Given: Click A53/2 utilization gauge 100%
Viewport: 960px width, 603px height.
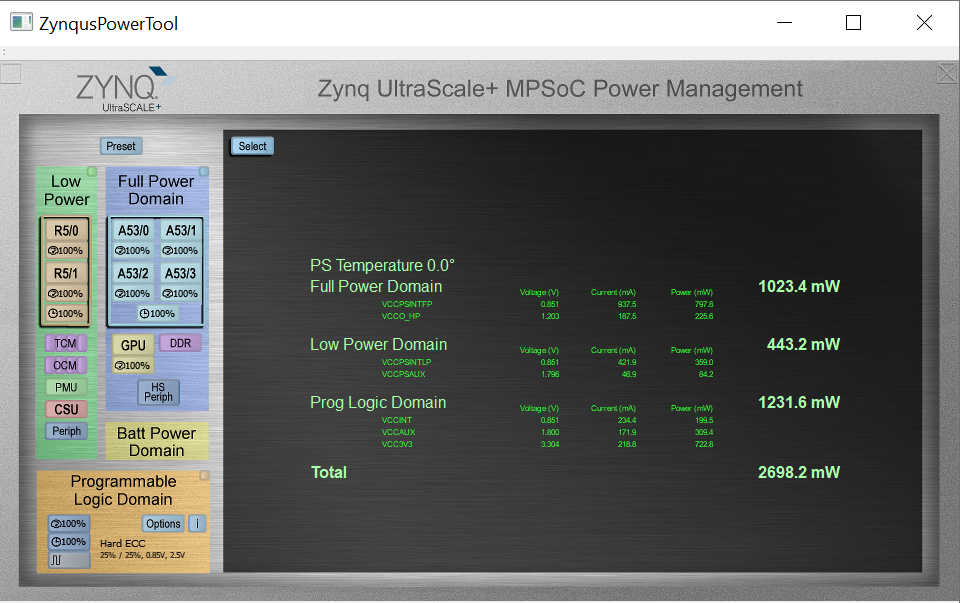Looking at the screenshot, I should [133, 294].
